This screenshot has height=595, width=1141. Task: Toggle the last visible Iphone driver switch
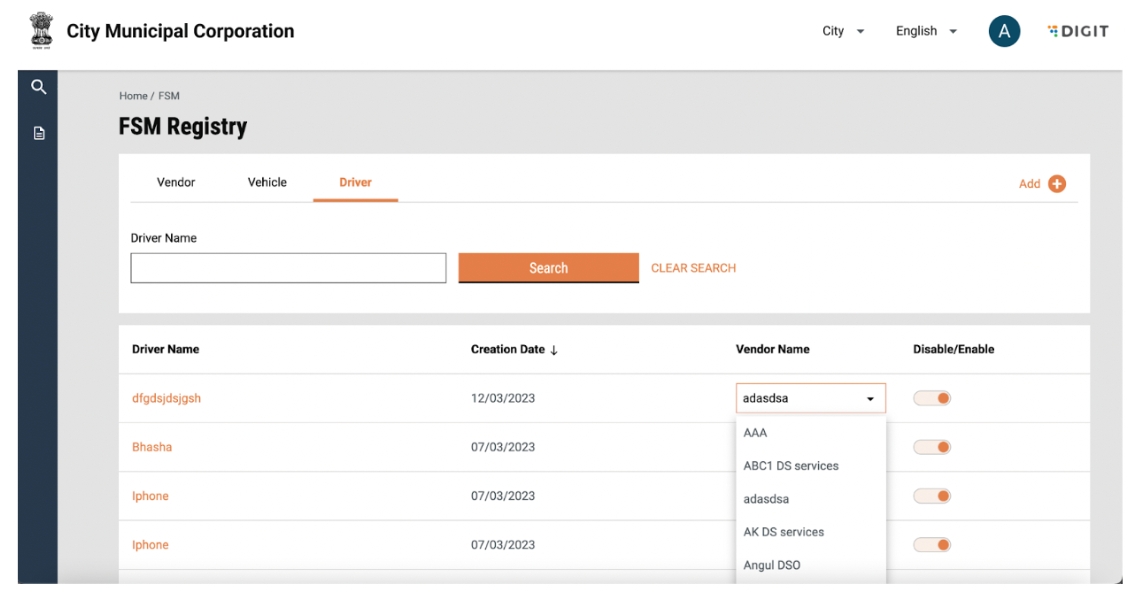click(932, 545)
